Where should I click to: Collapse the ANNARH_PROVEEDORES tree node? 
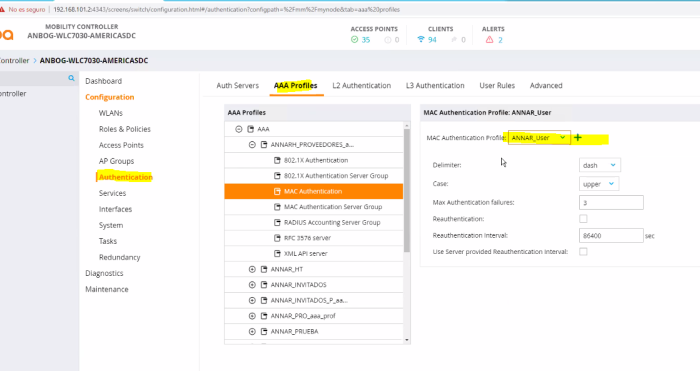click(252, 145)
